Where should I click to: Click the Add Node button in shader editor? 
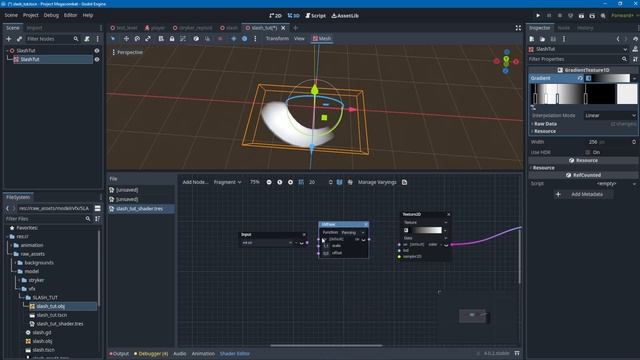[x=195, y=182]
